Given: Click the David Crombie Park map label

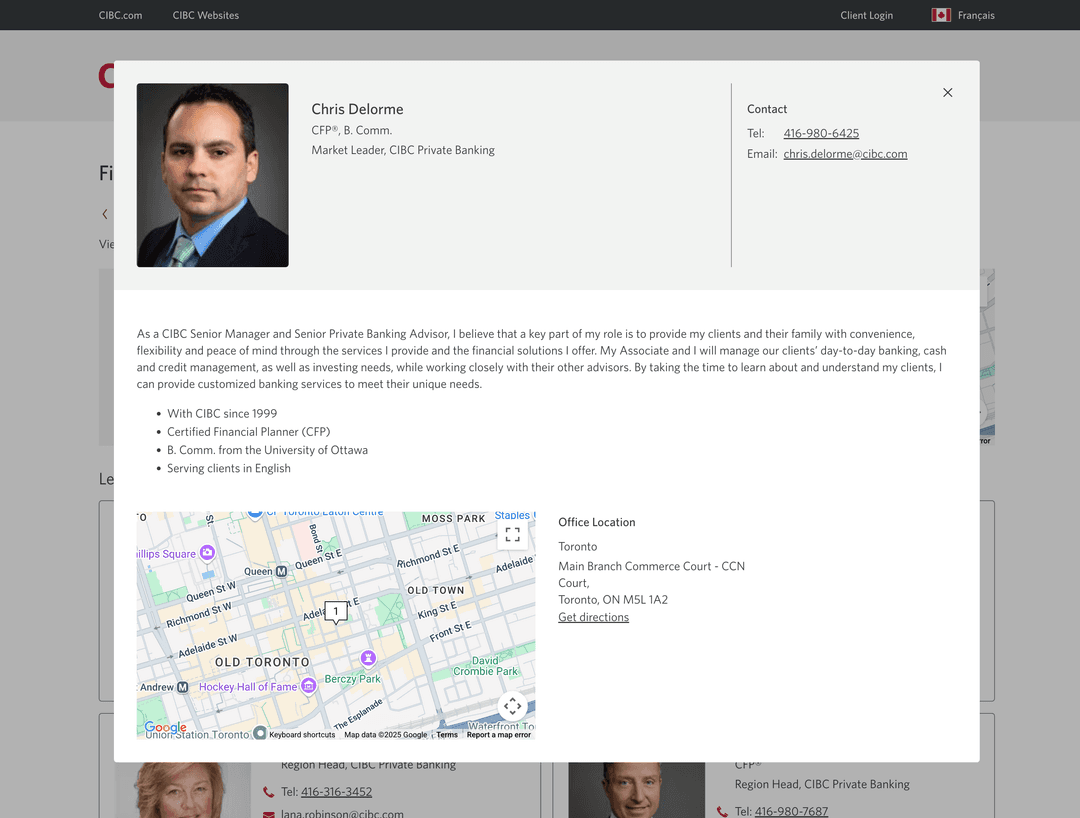Looking at the screenshot, I should (486, 666).
